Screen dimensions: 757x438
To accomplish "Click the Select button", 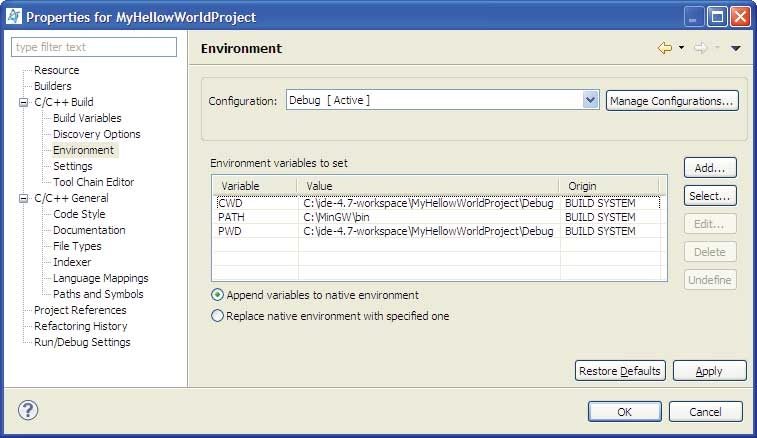I will pyautogui.click(x=710, y=196).
